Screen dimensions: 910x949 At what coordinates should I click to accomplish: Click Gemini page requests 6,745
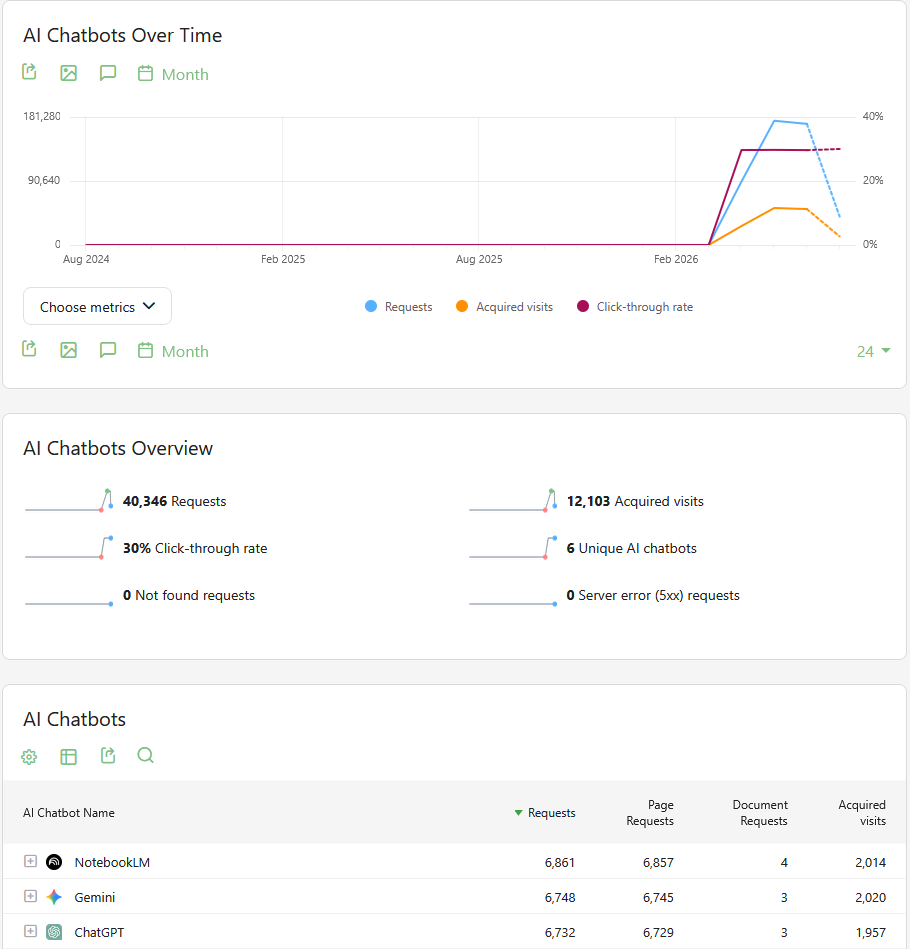pos(658,898)
